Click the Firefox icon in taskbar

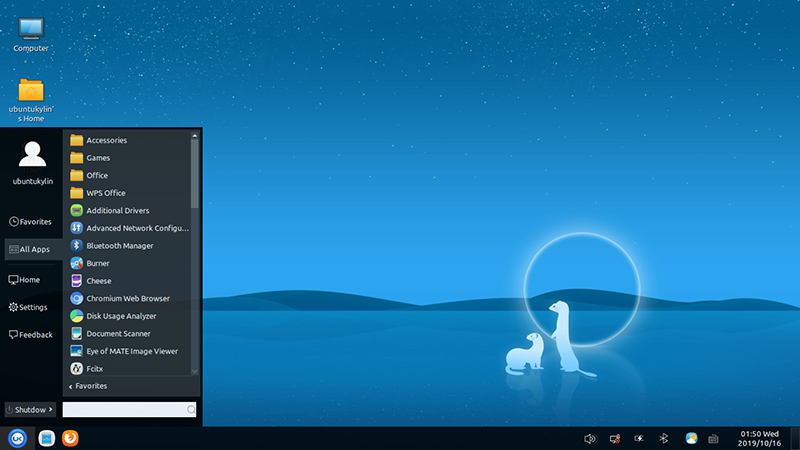pyautogui.click(x=70, y=438)
